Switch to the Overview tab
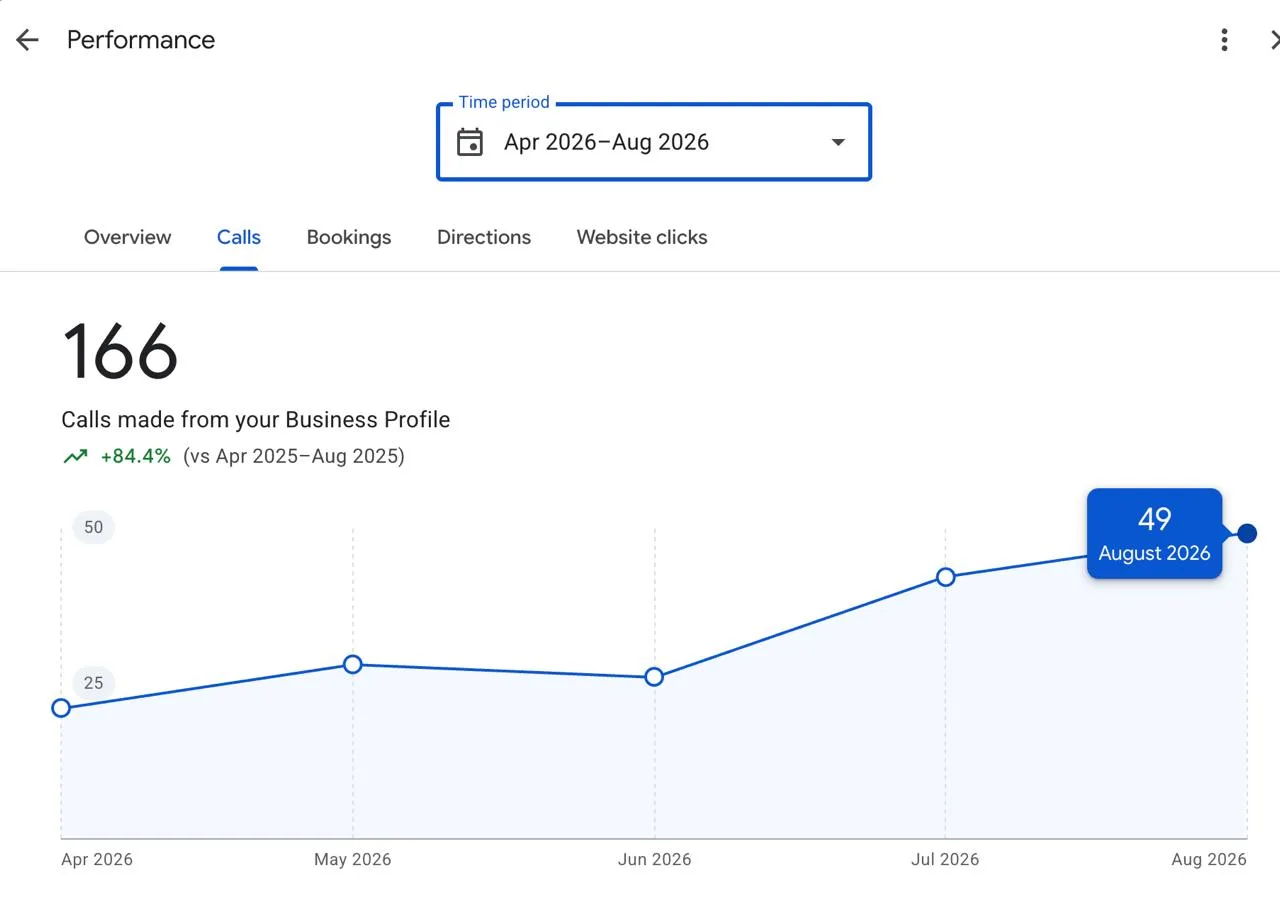This screenshot has height=900, width=1280. click(x=127, y=237)
